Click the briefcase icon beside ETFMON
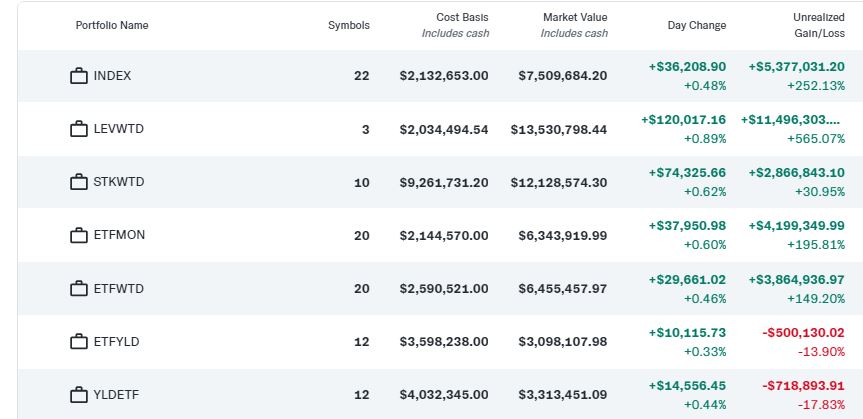 point(79,235)
